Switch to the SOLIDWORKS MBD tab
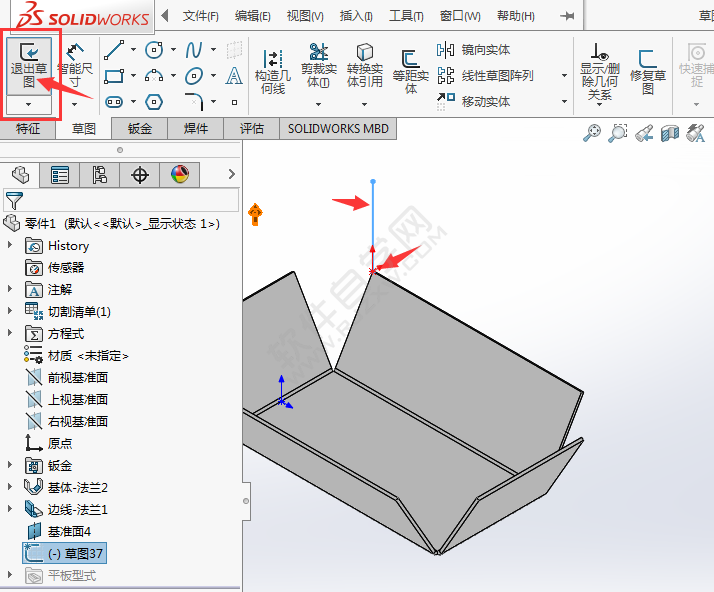Image resolution: width=714 pixels, height=592 pixels. pos(336,128)
